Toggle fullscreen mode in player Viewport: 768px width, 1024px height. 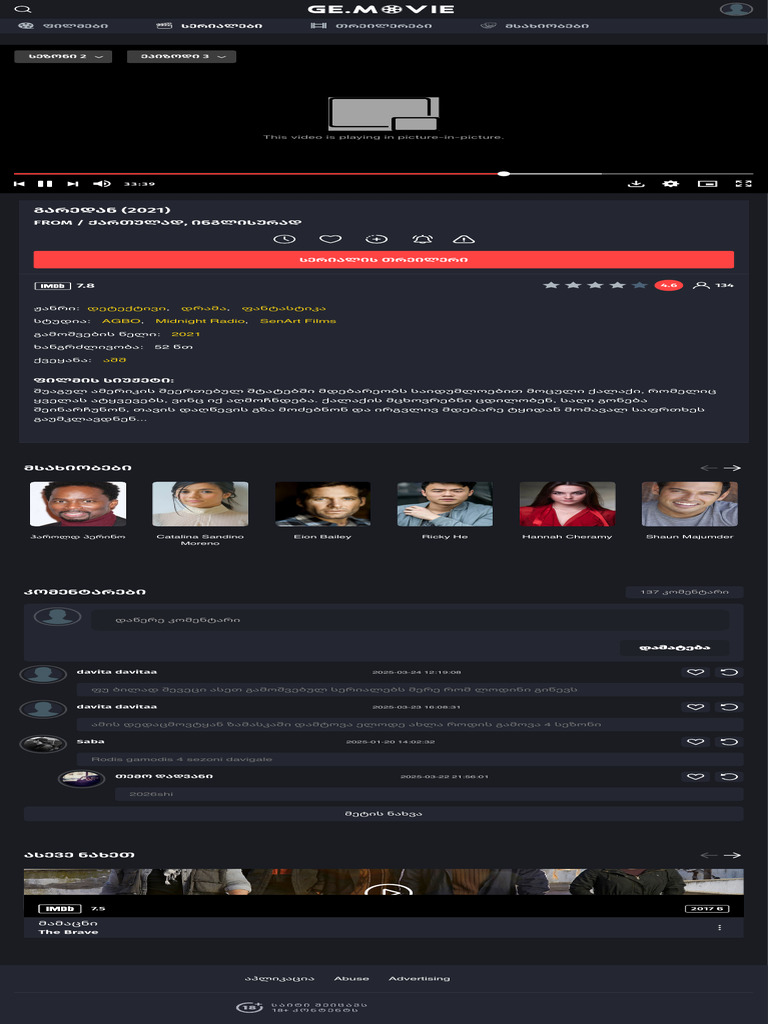(744, 184)
